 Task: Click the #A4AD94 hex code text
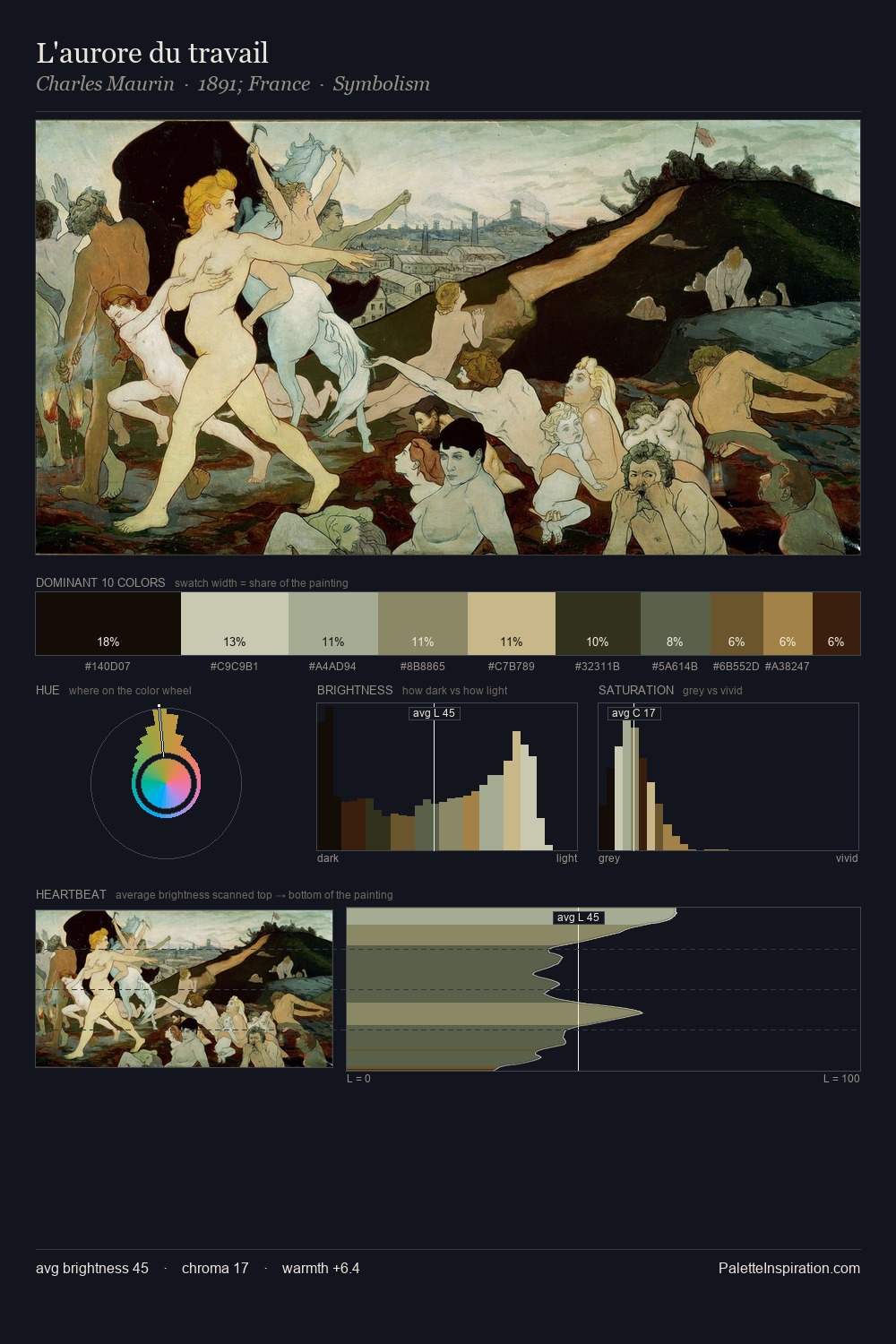pyautogui.click(x=332, y=667)
